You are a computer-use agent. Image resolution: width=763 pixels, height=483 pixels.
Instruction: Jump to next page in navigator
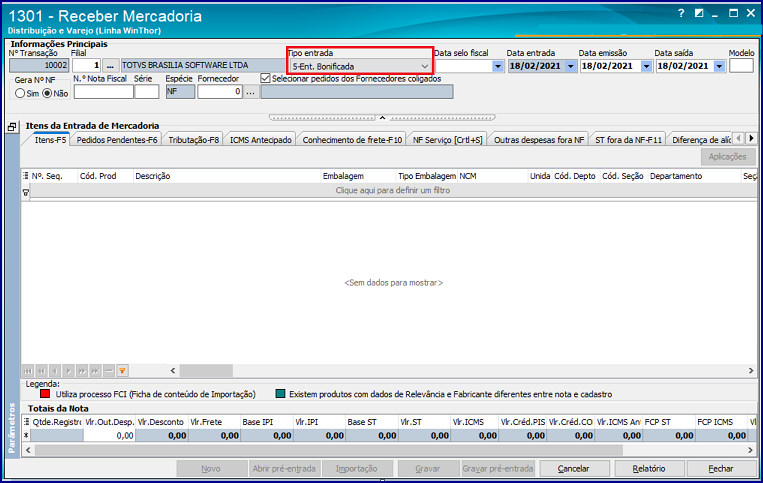tap(82, 371)
